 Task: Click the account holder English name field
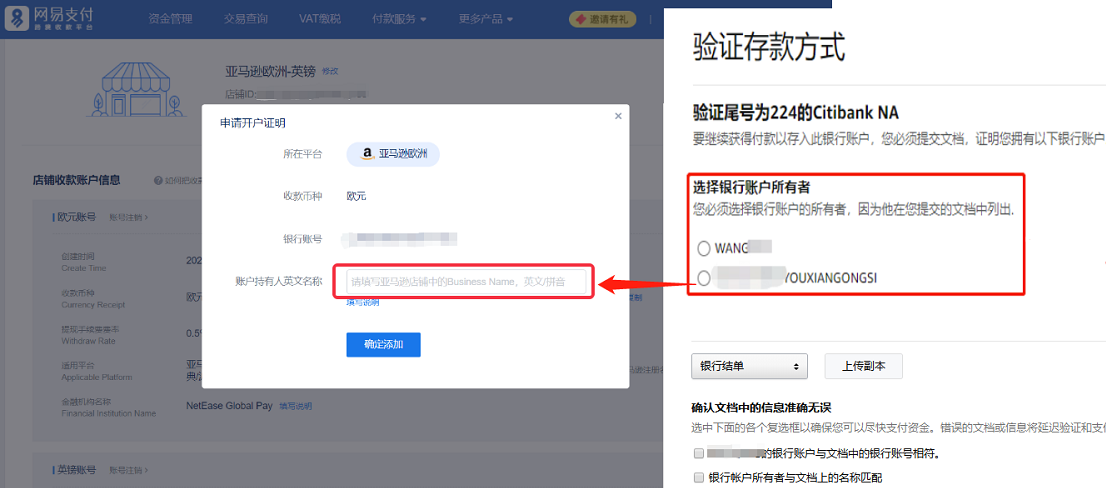pyautogui.click(x=466, y=281)
